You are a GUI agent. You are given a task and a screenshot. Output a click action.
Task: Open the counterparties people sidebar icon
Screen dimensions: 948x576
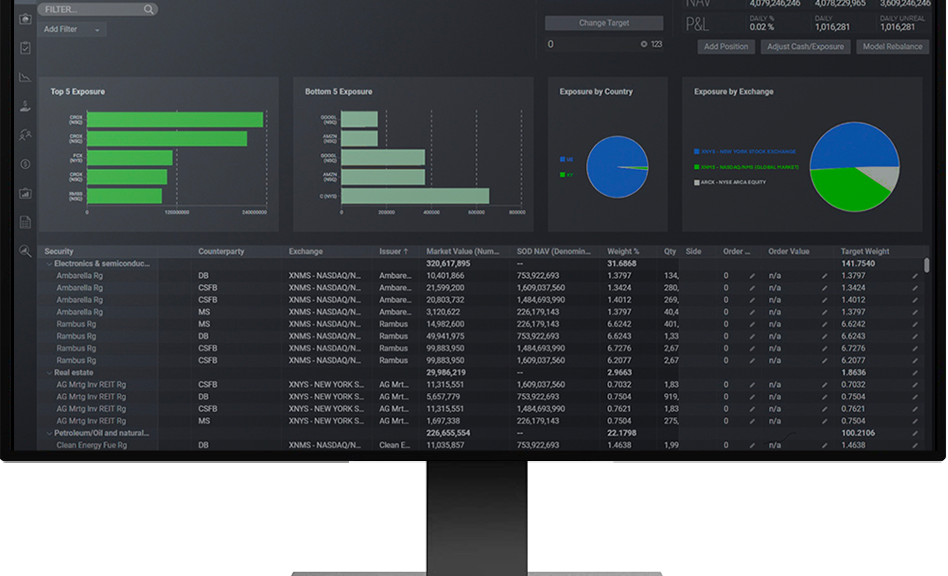[x=25, y=135]
